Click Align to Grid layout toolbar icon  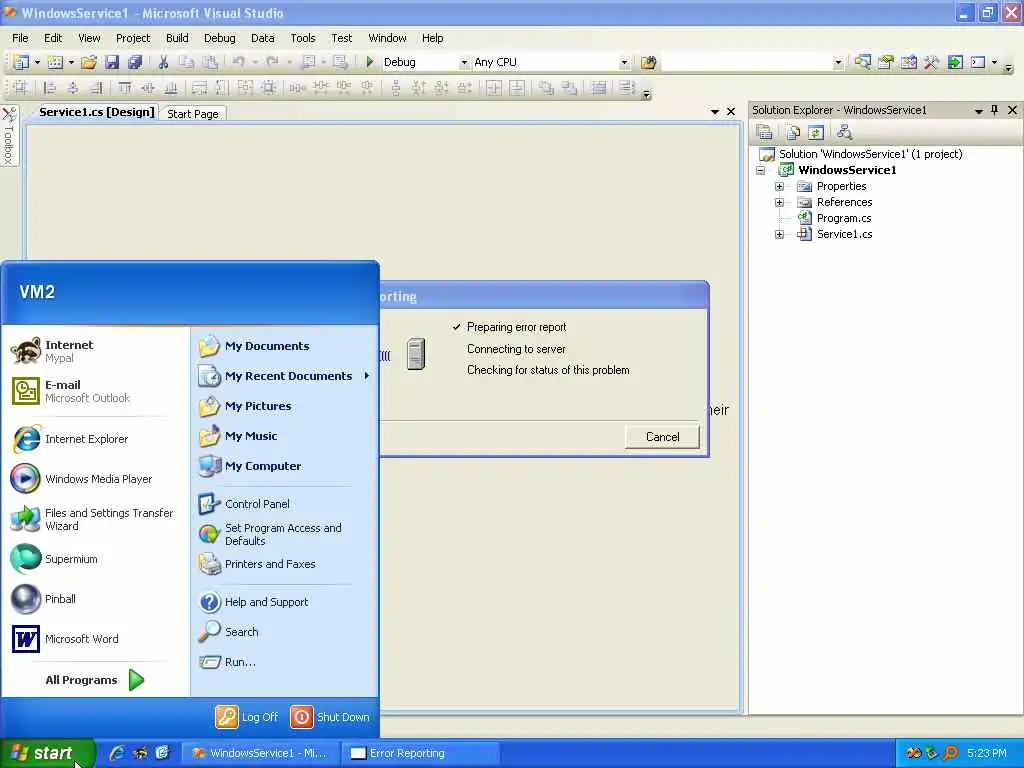tap(20, 88)
